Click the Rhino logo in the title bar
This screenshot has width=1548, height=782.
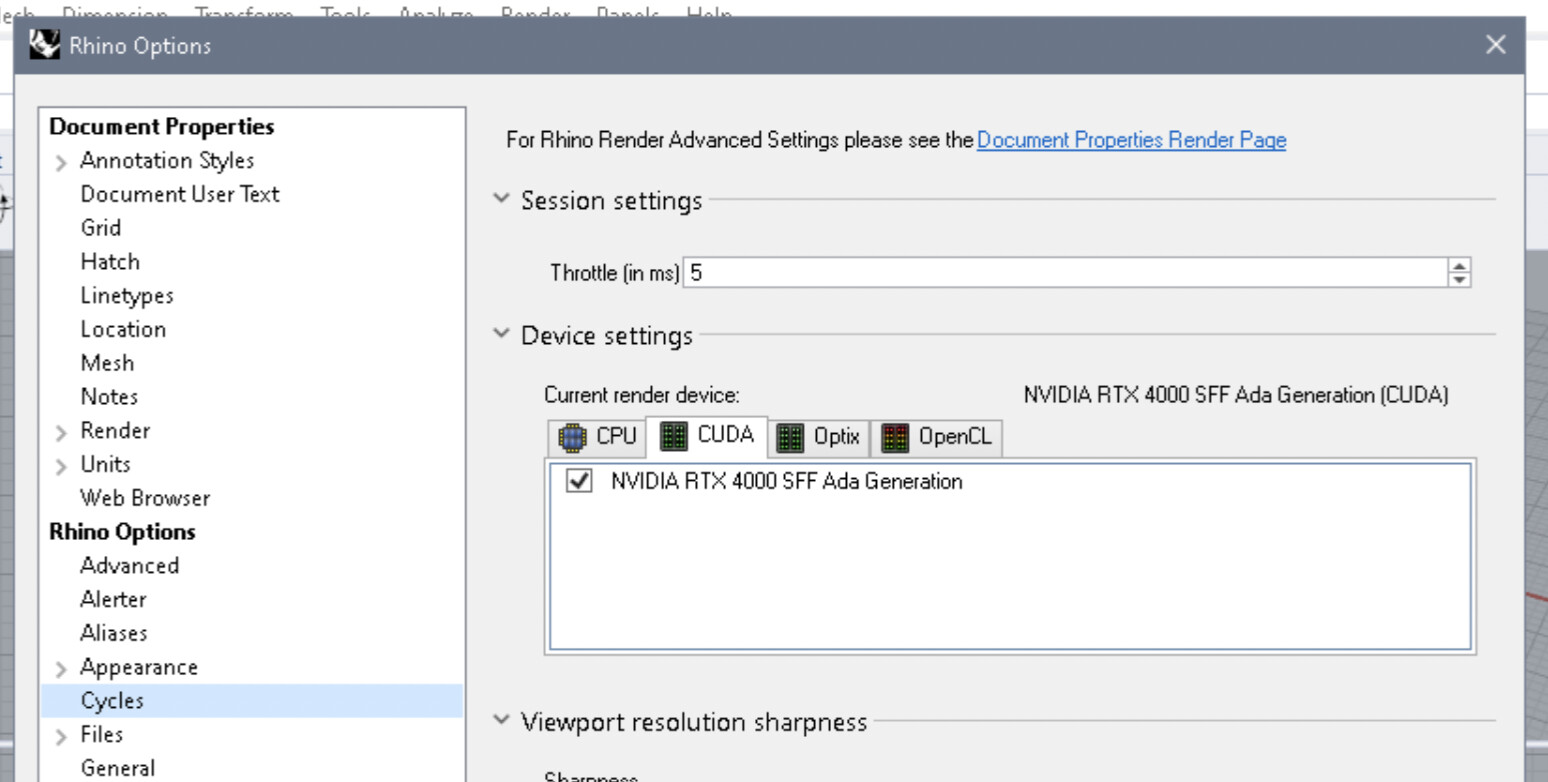pyautogui.click(x=43, y=45)
